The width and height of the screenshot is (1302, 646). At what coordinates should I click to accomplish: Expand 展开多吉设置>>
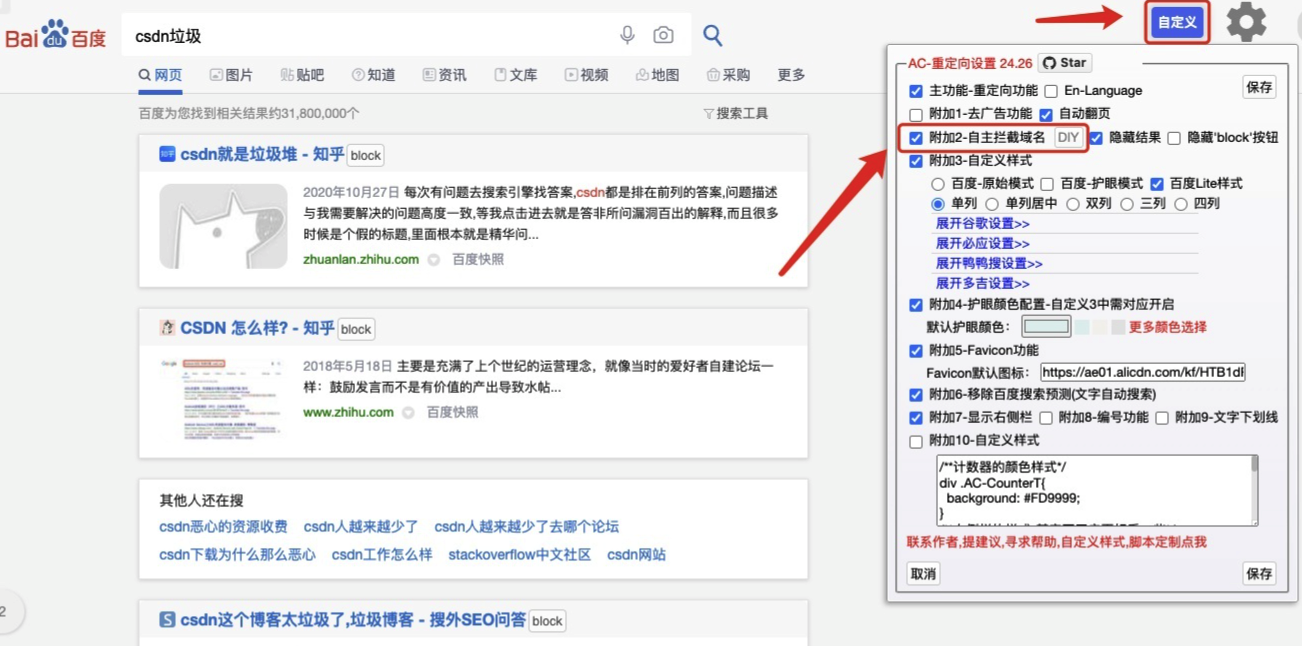click(x=982, y=284)
